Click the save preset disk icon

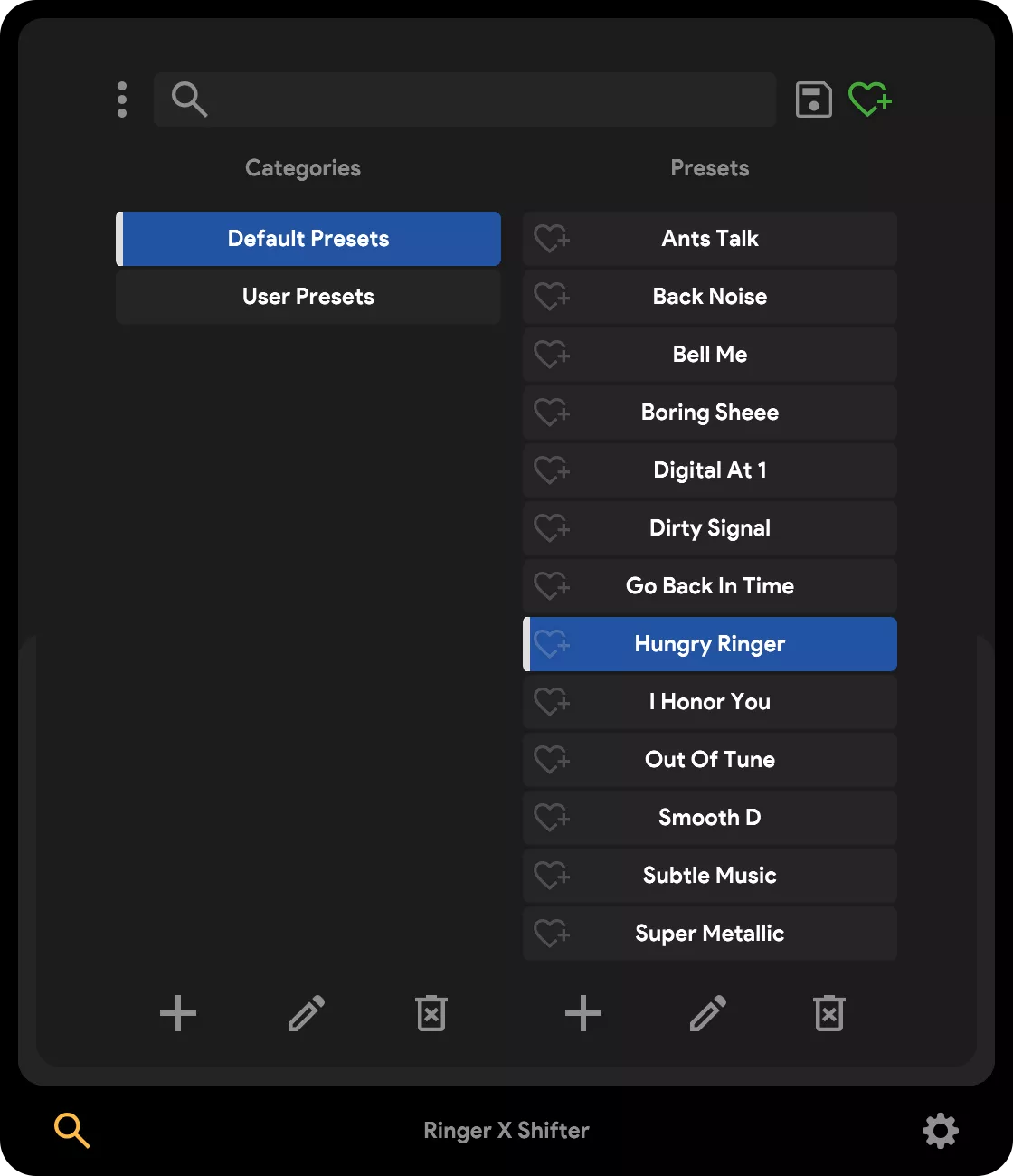point(812,100)
